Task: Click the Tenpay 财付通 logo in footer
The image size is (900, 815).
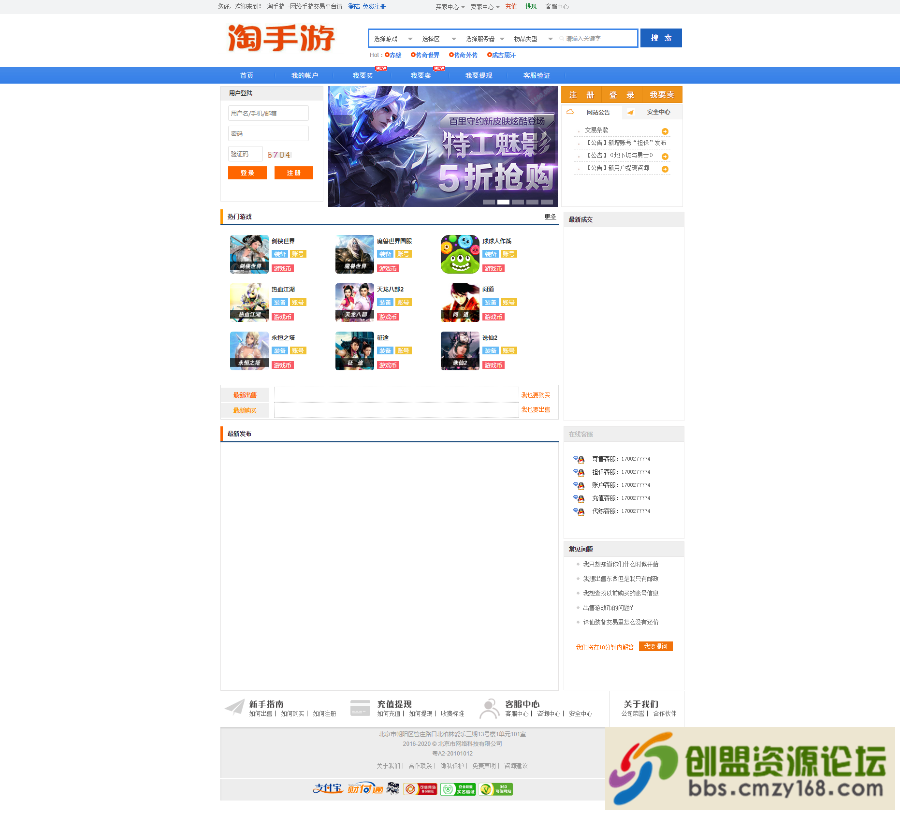Action: coord(364,789)
